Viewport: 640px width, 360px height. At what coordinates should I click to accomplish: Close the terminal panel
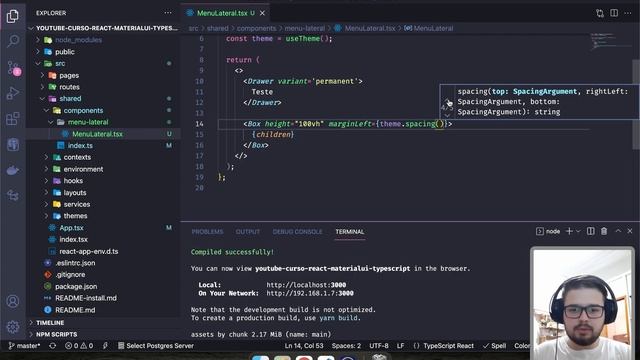click(x=630, y=231)
